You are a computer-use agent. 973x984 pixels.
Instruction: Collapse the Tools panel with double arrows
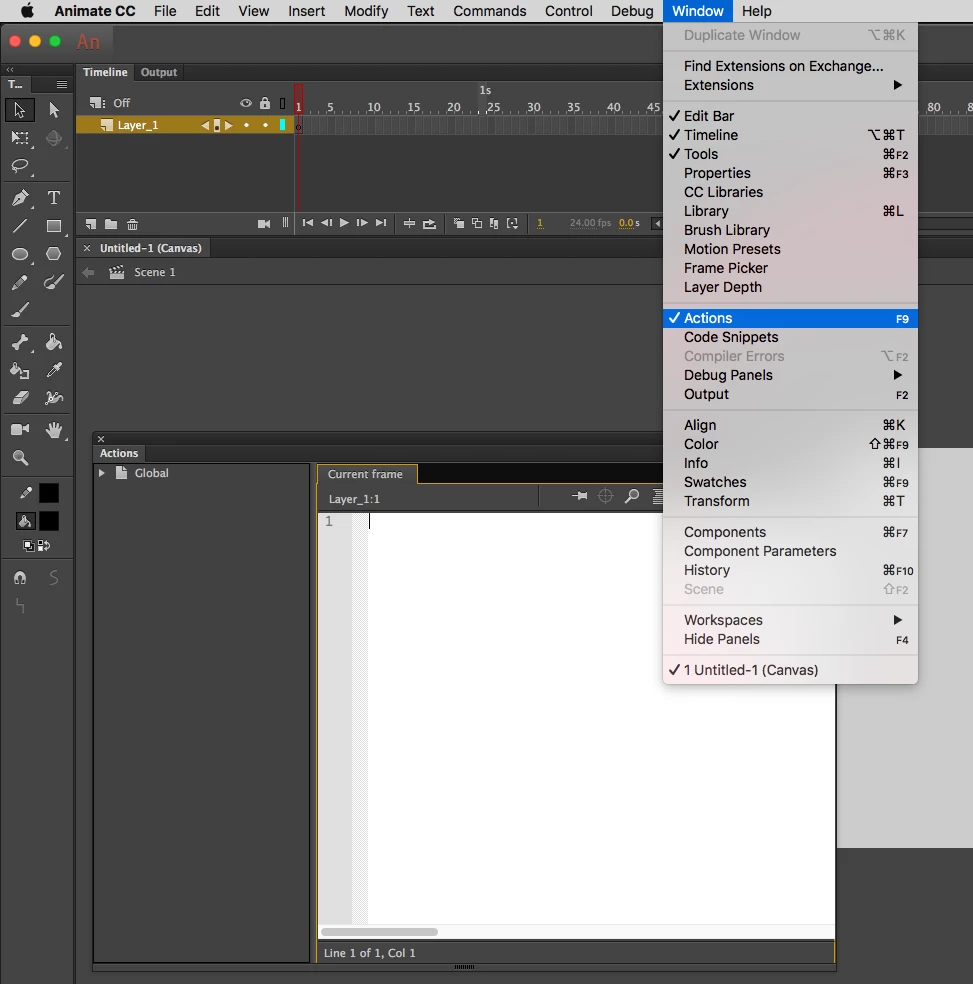click(x=10, y=69)
